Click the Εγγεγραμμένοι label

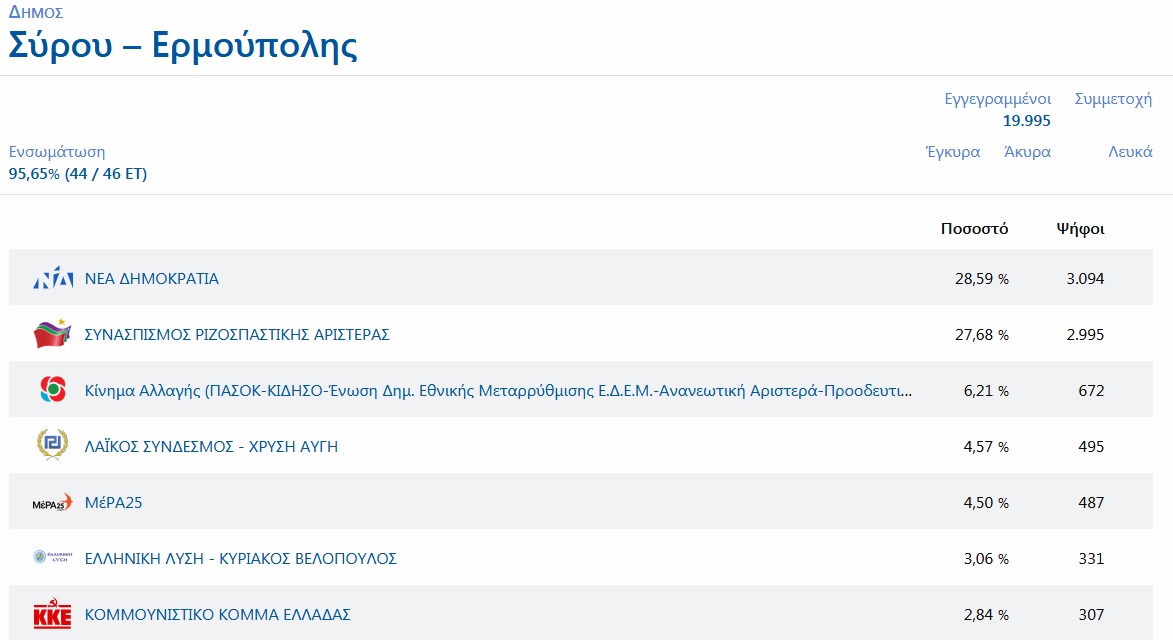tap(997, 99)
